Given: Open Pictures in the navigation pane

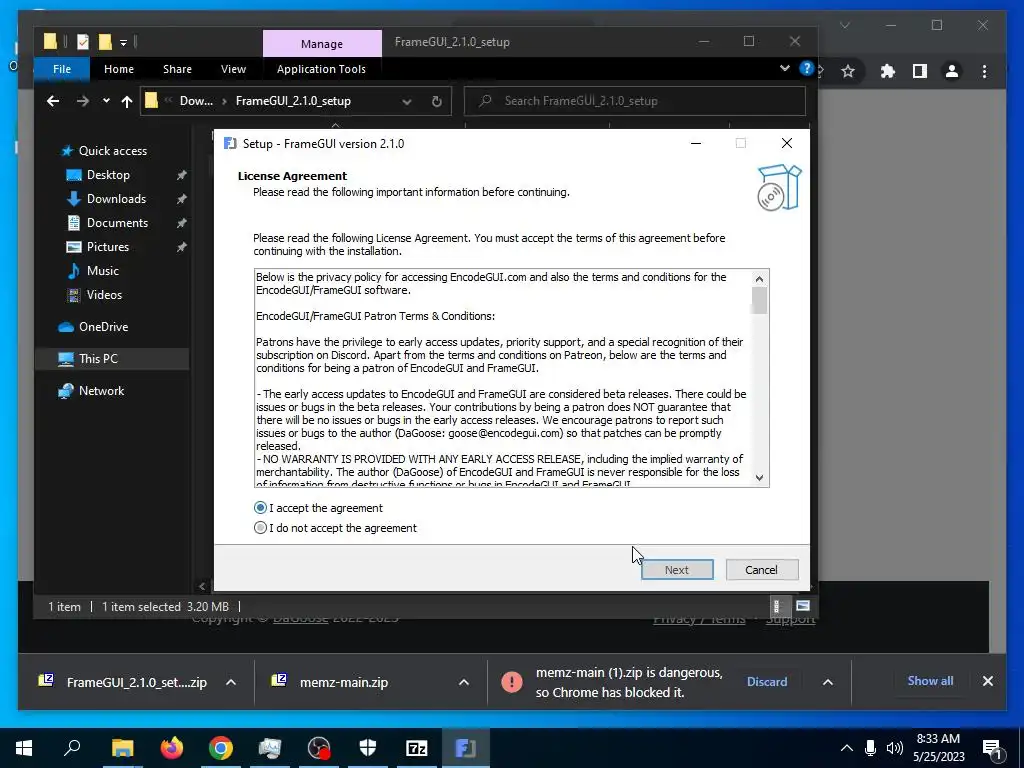Looking at the screenshot, I should [98, 247].
